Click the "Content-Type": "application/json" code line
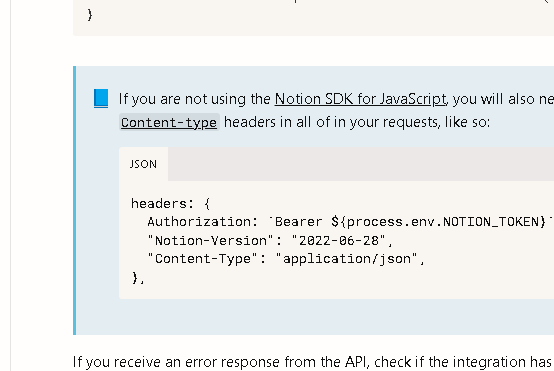 [x=285, y=259]
